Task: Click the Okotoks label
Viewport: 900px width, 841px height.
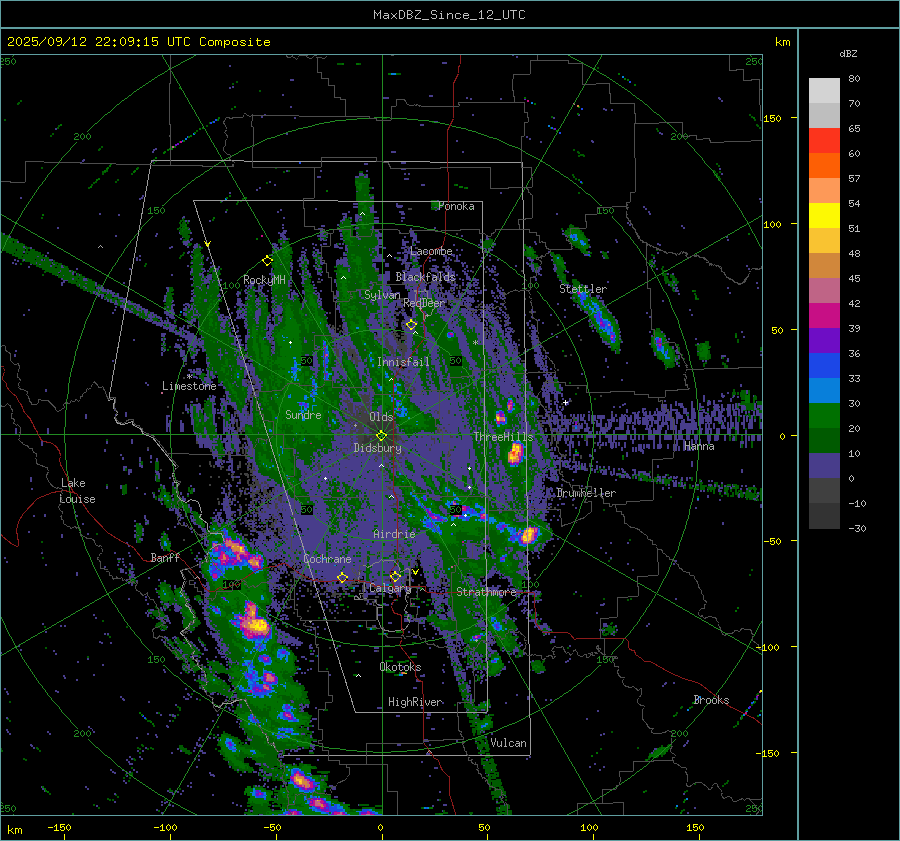Action: tap(400, 667)
